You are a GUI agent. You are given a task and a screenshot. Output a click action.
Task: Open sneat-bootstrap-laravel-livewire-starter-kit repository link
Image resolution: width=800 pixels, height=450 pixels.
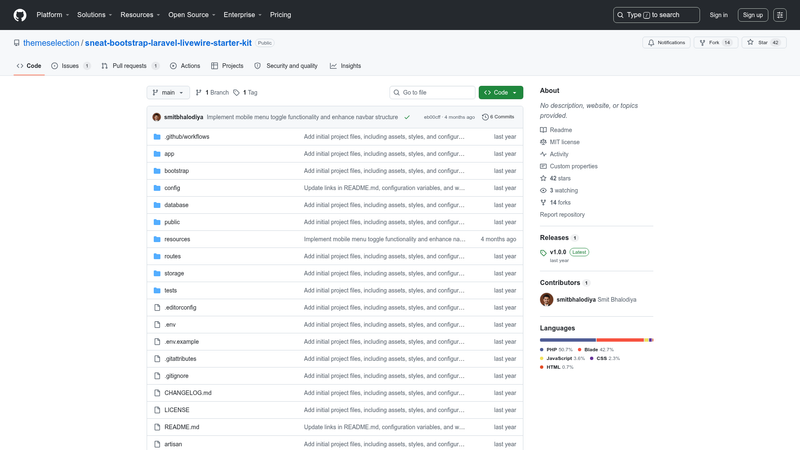pyautogui.click(x=168, y=43)
